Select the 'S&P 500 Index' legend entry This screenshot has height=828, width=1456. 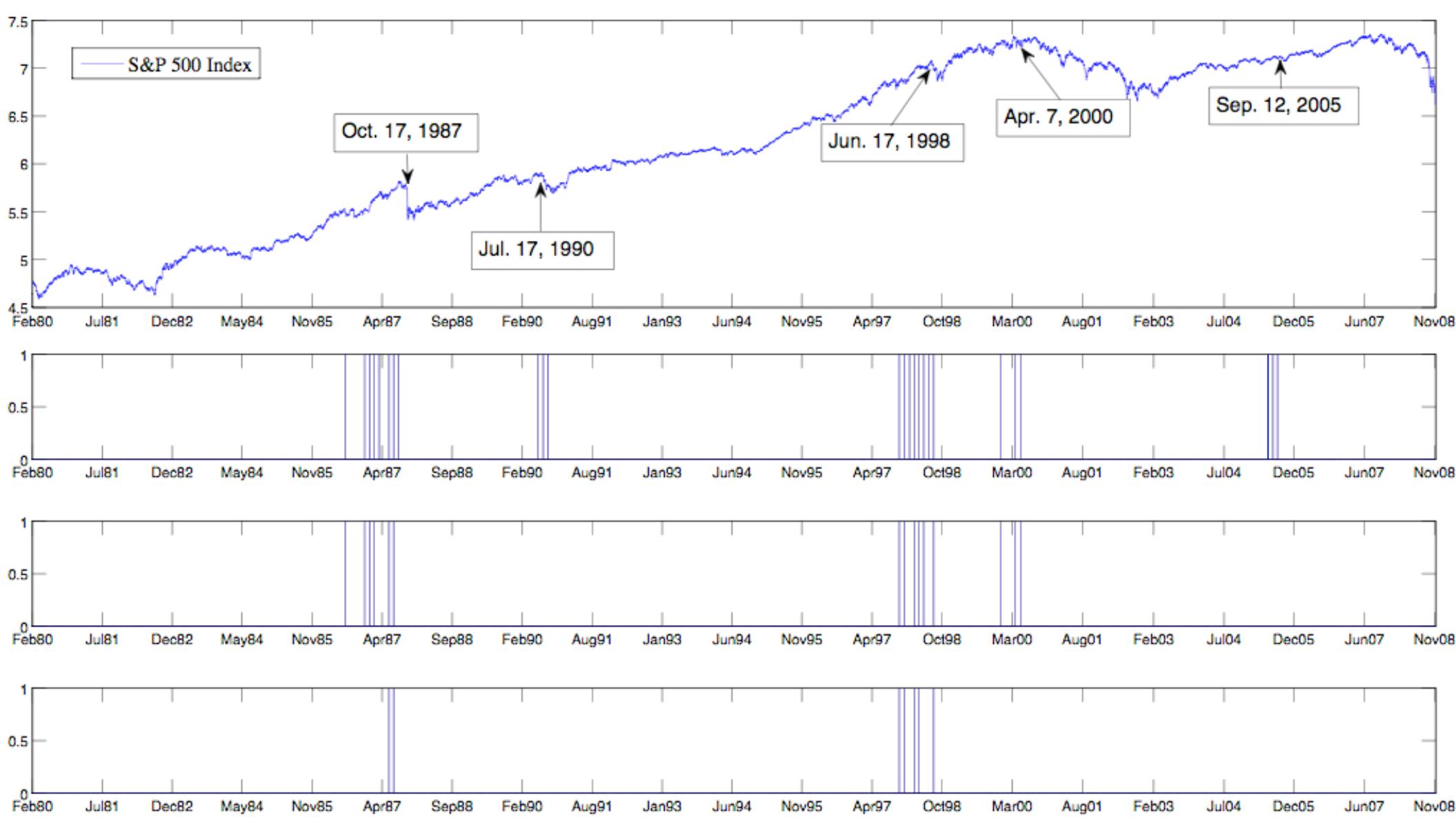(166, 65)
